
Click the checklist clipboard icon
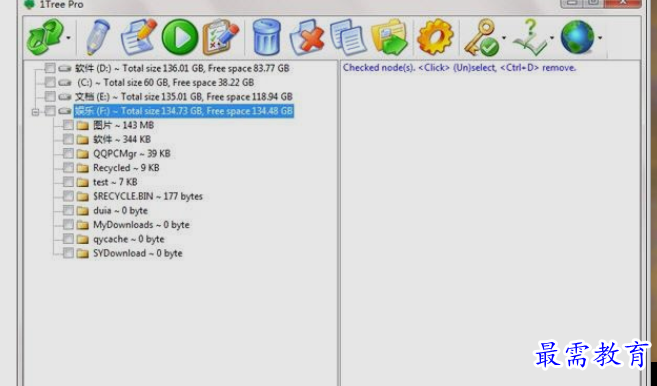coord(220,37)
